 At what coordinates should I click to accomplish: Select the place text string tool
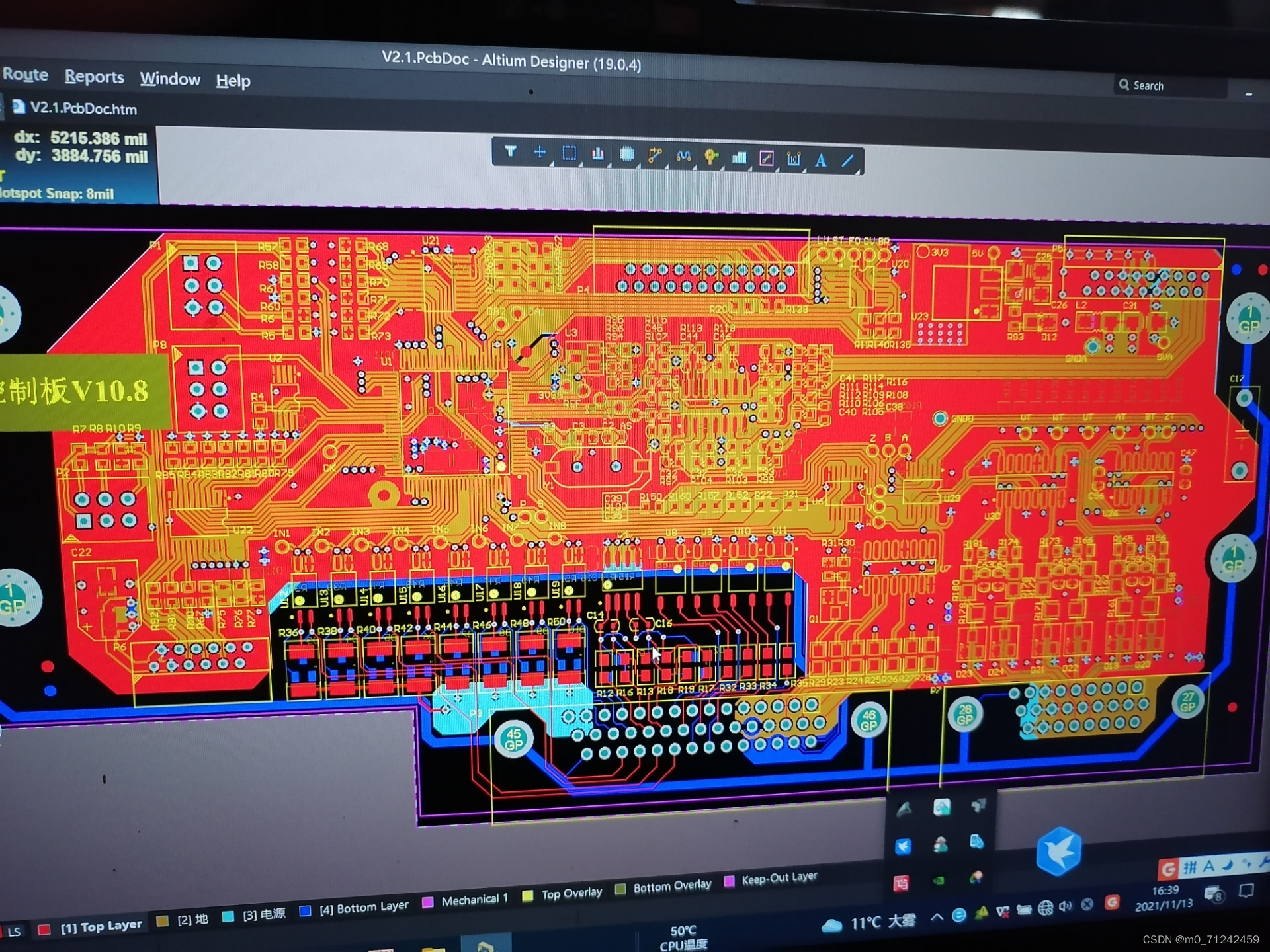point(821,160)
